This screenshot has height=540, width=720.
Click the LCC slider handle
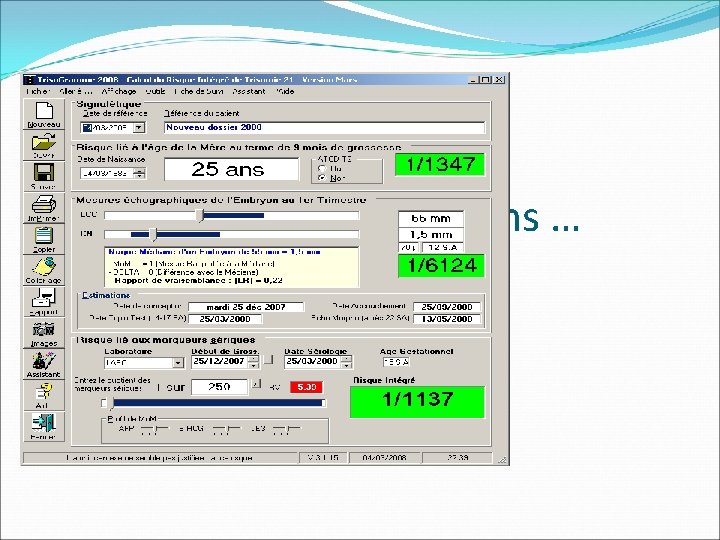(x=200, y=215)
